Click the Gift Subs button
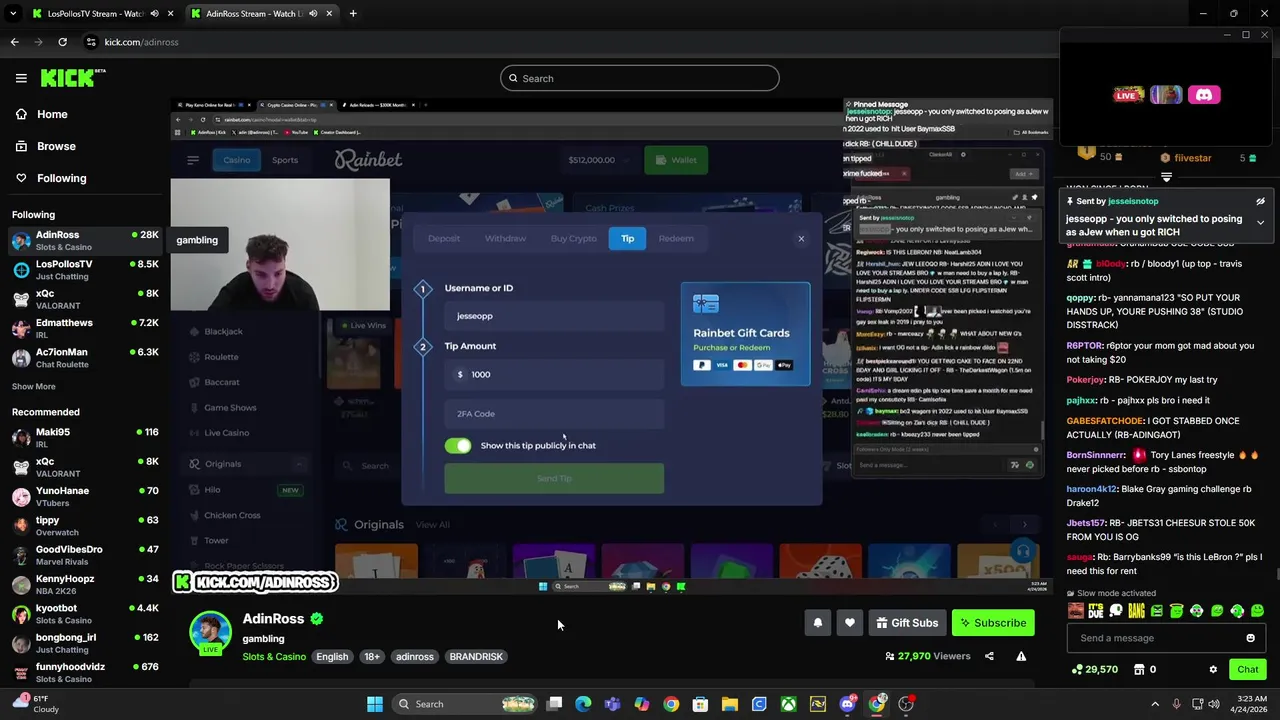1280x720 pixels. [x=907, y=623]
